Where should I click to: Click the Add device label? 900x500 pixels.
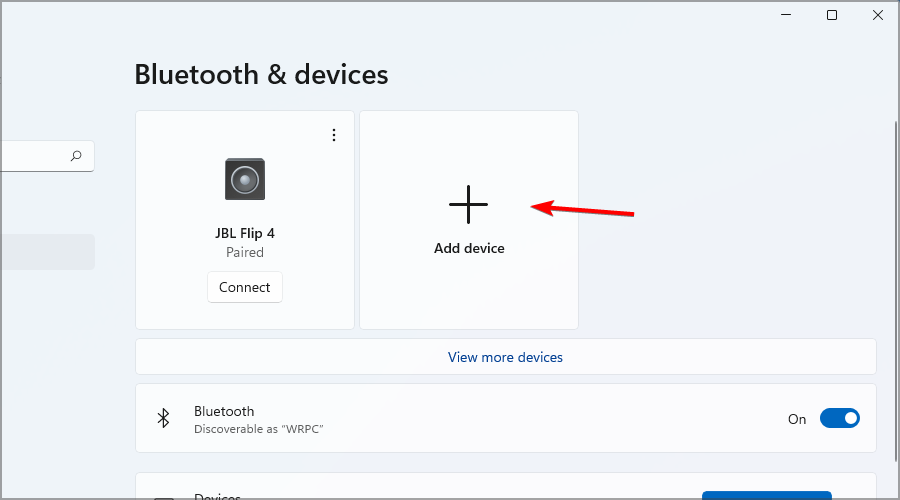[x=469, y=248]
